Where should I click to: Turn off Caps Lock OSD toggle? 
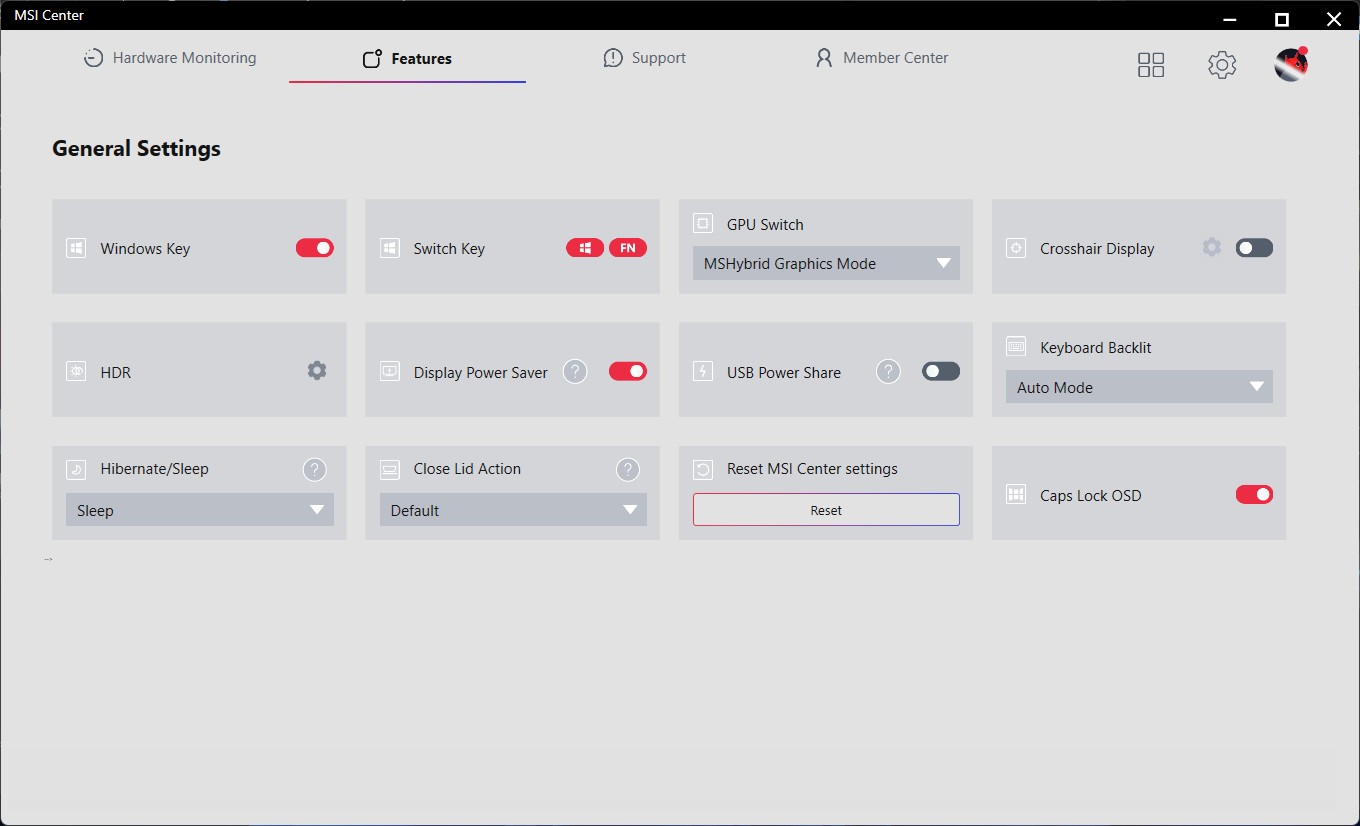point(1254,494)
